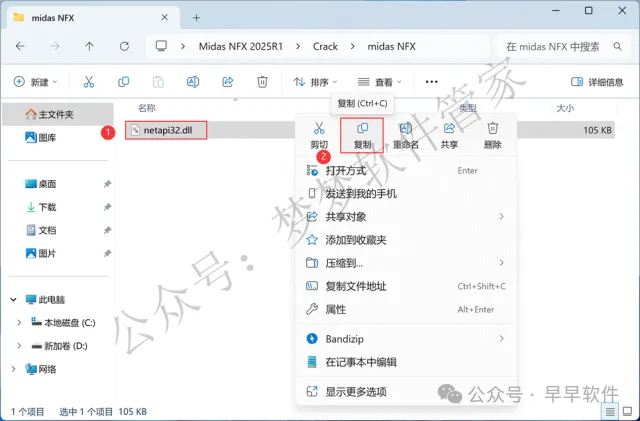
Task: Click 重命名 in the context menu
Action: coord(405,136)
